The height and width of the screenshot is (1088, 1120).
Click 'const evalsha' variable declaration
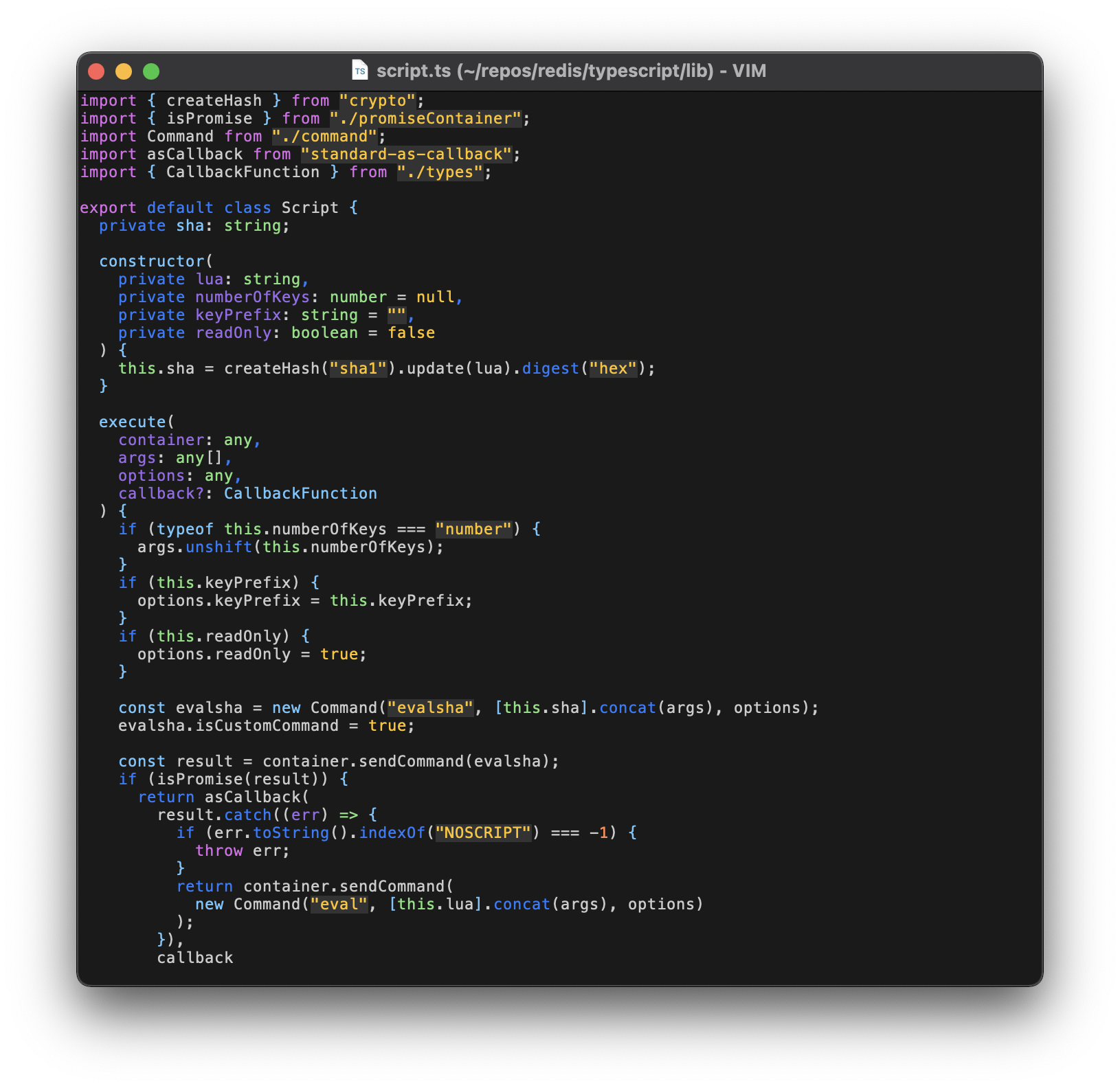click(x=180, y=708)
